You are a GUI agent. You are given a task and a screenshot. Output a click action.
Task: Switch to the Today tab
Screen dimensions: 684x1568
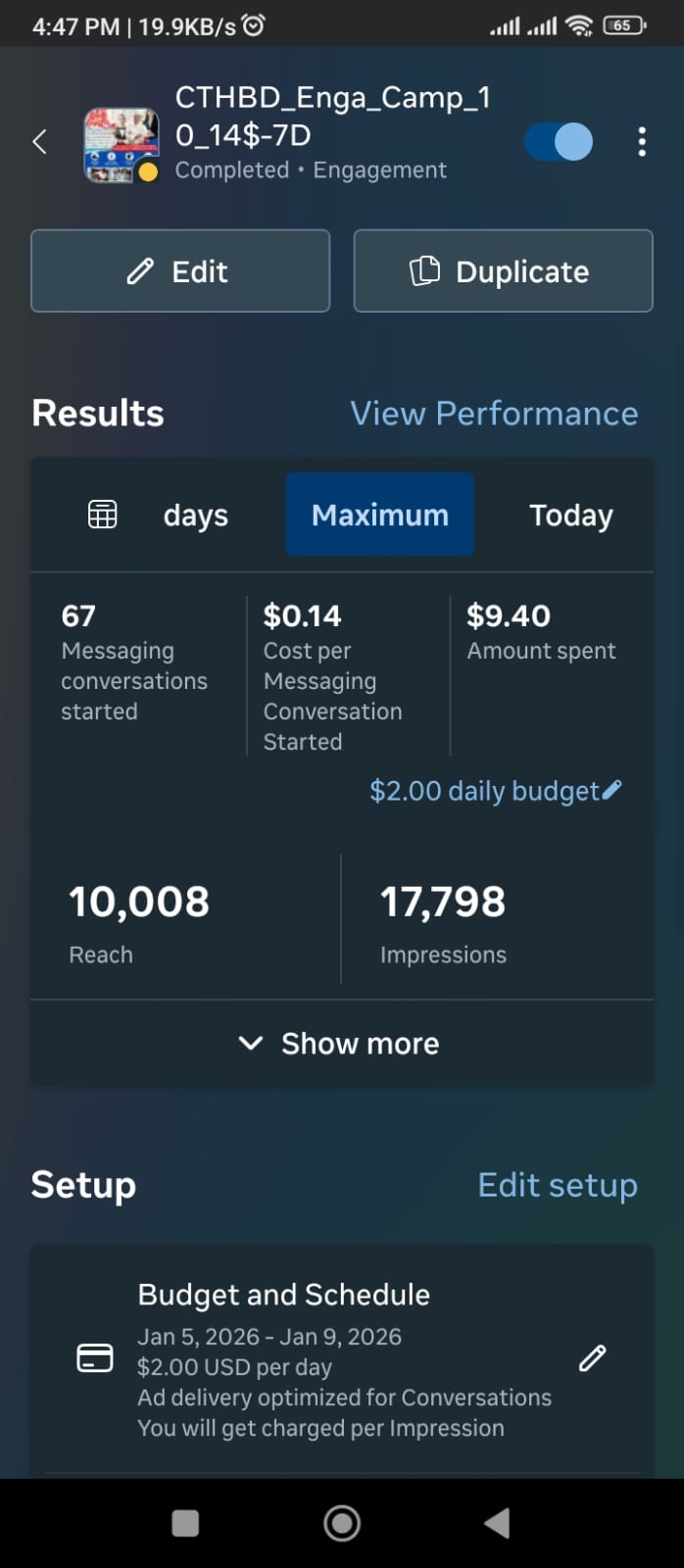click(570, 514)
